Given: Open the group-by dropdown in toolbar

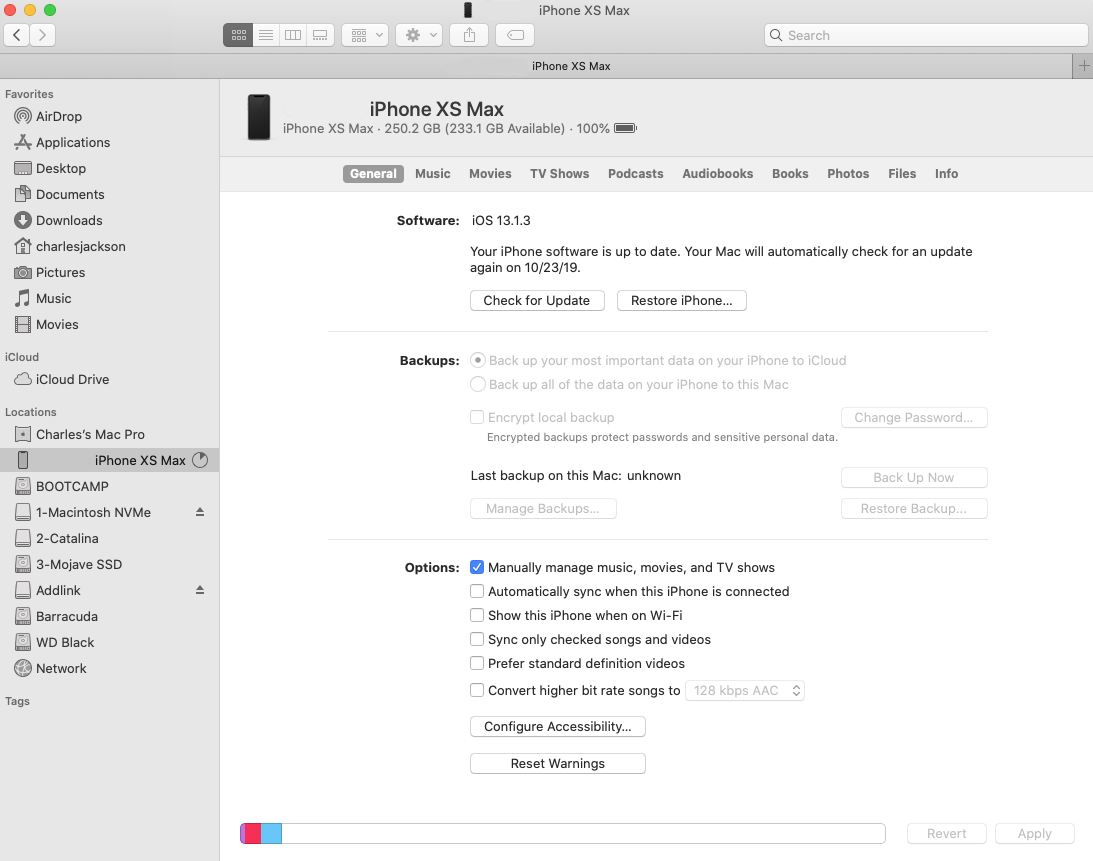Looking at the screenshot, I should coord(365,35).
